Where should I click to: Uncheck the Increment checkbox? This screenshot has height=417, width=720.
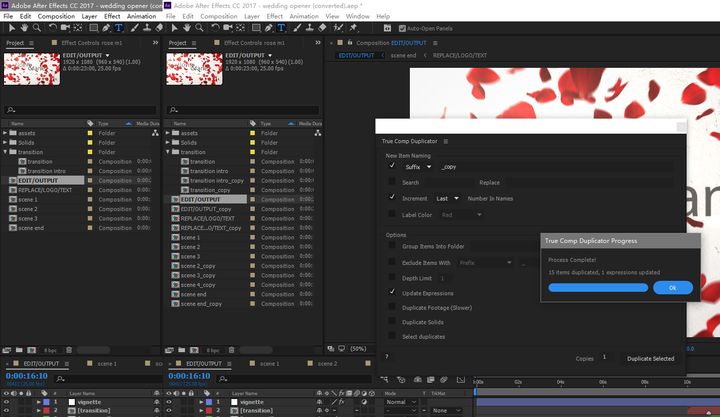click(x=392, y=197)
